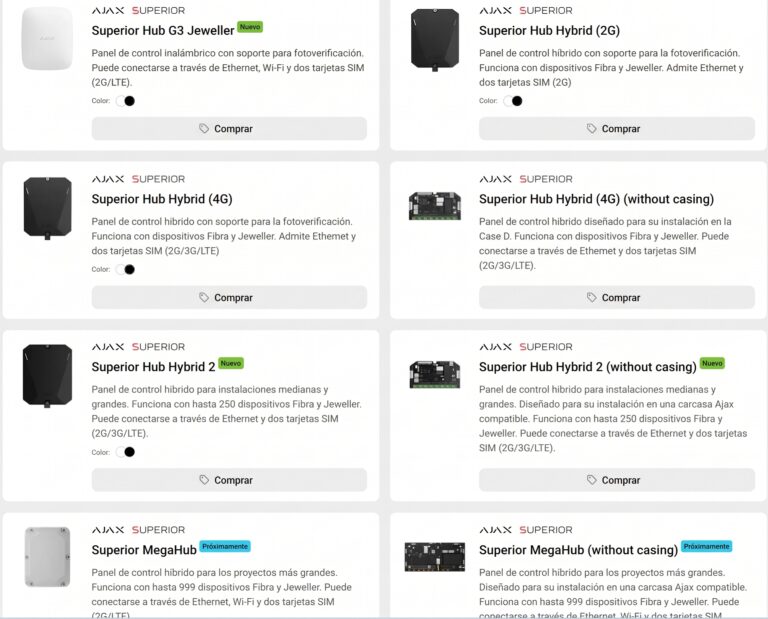
Task: Select the Superior MegaHub white casing image
Action: click(x=48, y=557)
